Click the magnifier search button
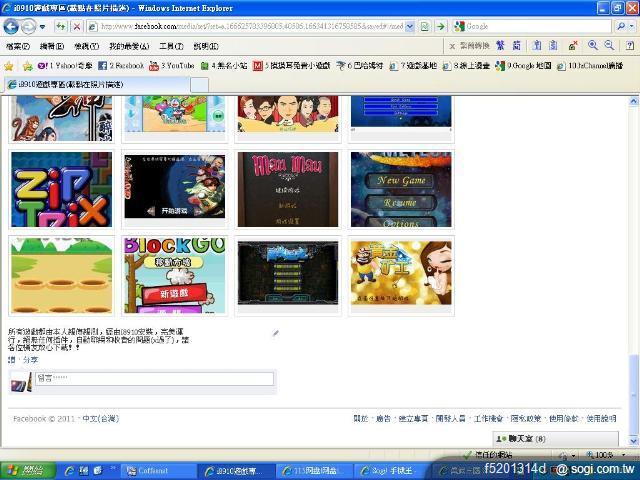 point(620,27)
